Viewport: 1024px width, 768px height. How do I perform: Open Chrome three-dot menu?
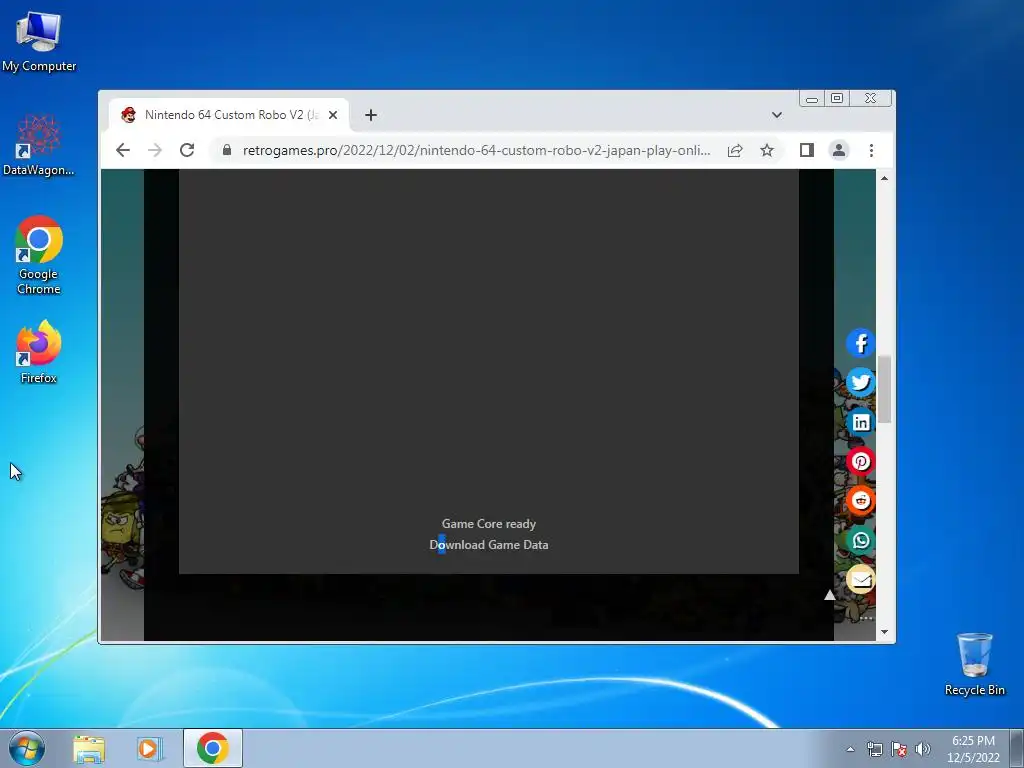tap(871, 150)
